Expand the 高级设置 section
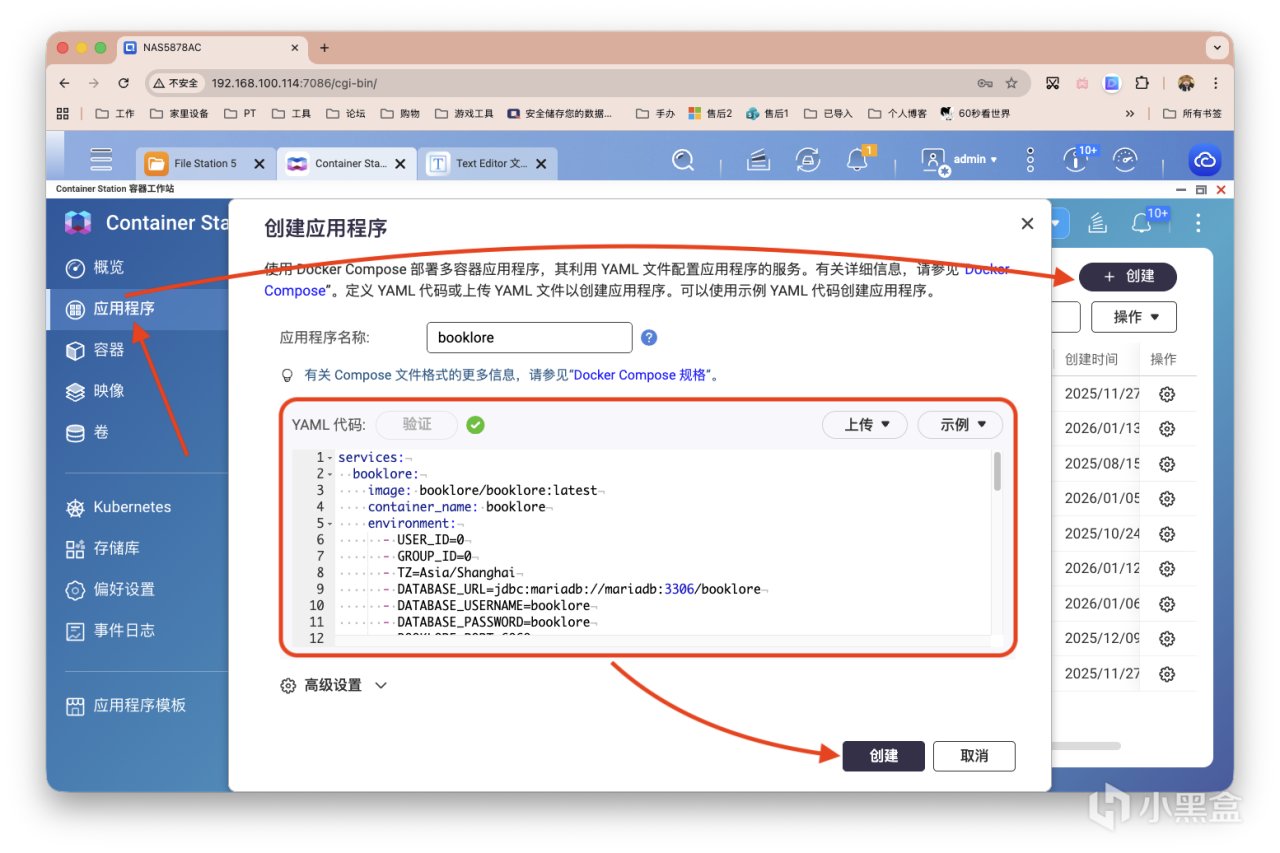The height and width of the screenshot is (853, 1280). (x=333, y=686)
